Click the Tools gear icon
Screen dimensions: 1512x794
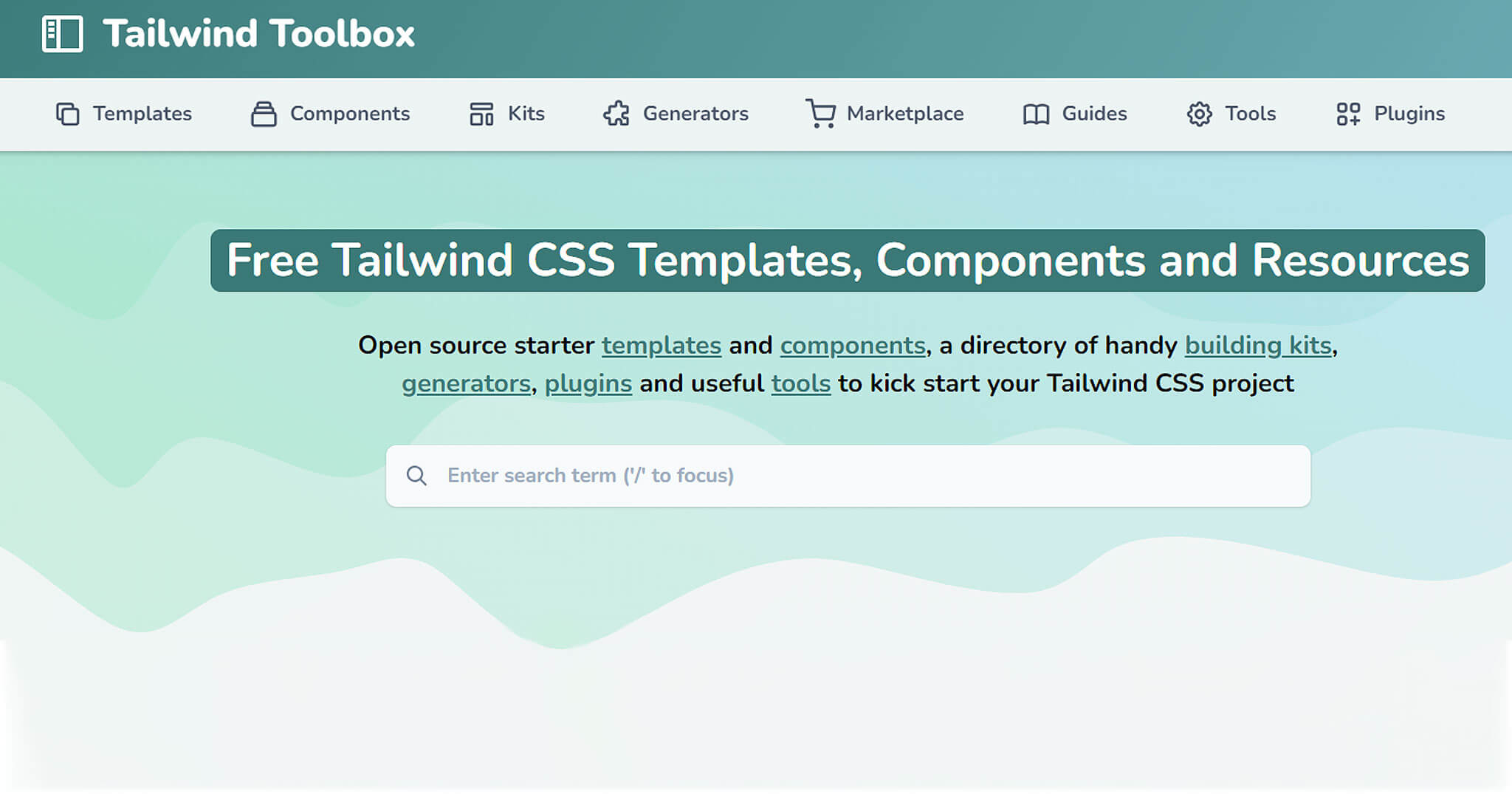(x=1200, y=114)
